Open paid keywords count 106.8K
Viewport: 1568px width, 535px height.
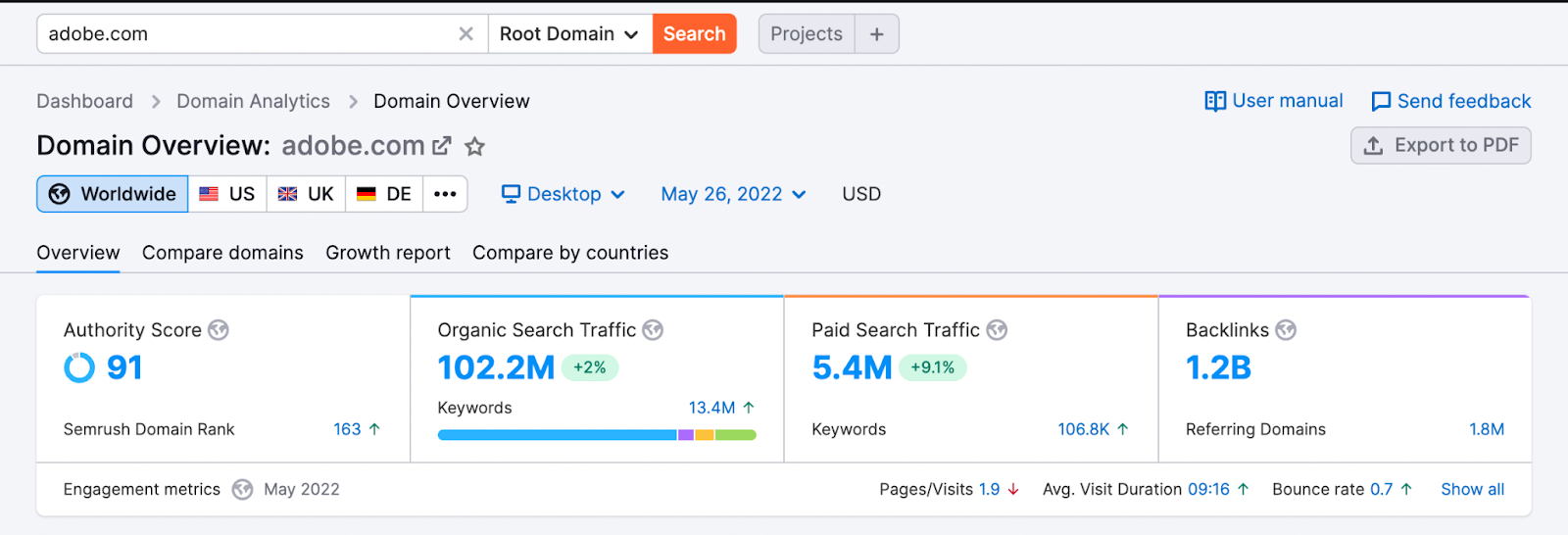pos(1084,429)
